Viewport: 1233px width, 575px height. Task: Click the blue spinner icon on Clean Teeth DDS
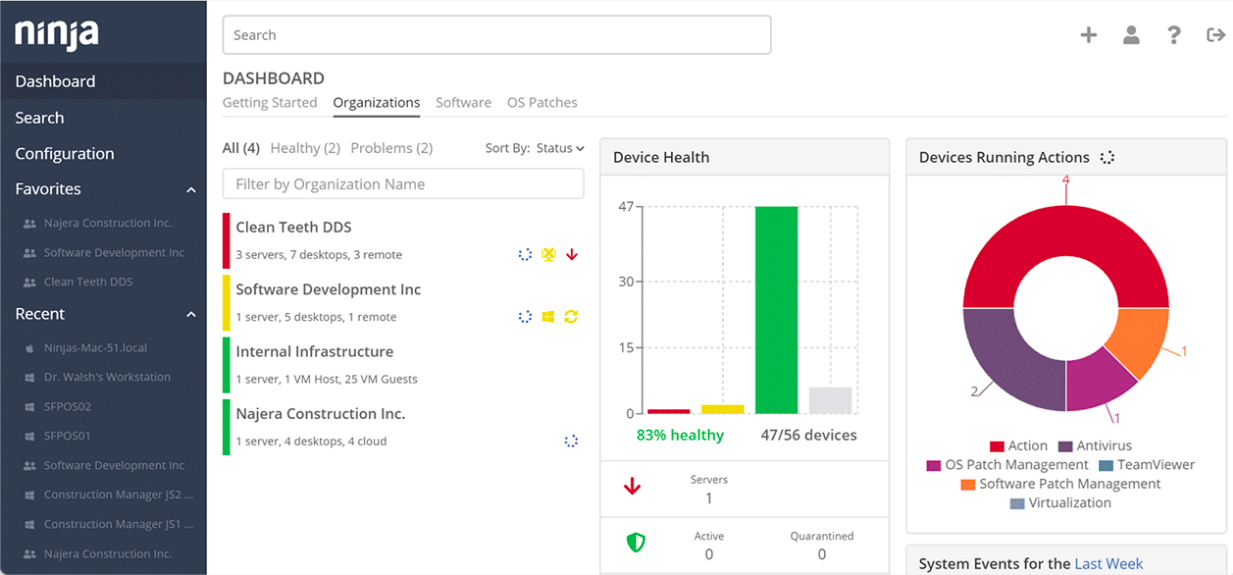(525, 254)
